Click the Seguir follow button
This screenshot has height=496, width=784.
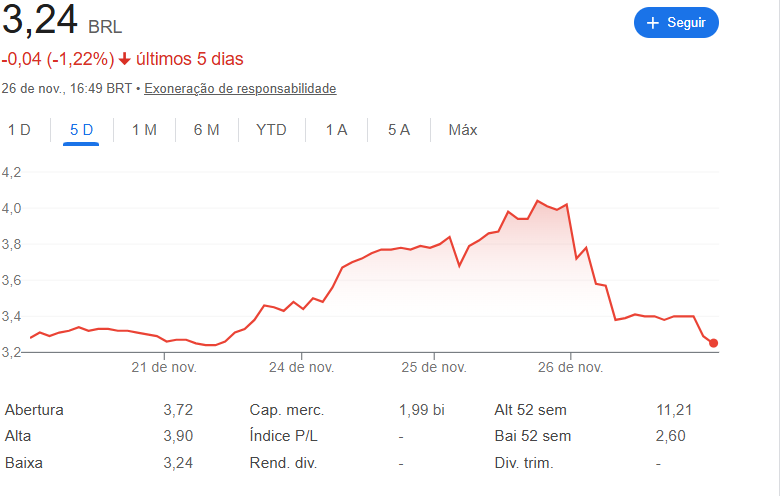(x=676, y=23)
